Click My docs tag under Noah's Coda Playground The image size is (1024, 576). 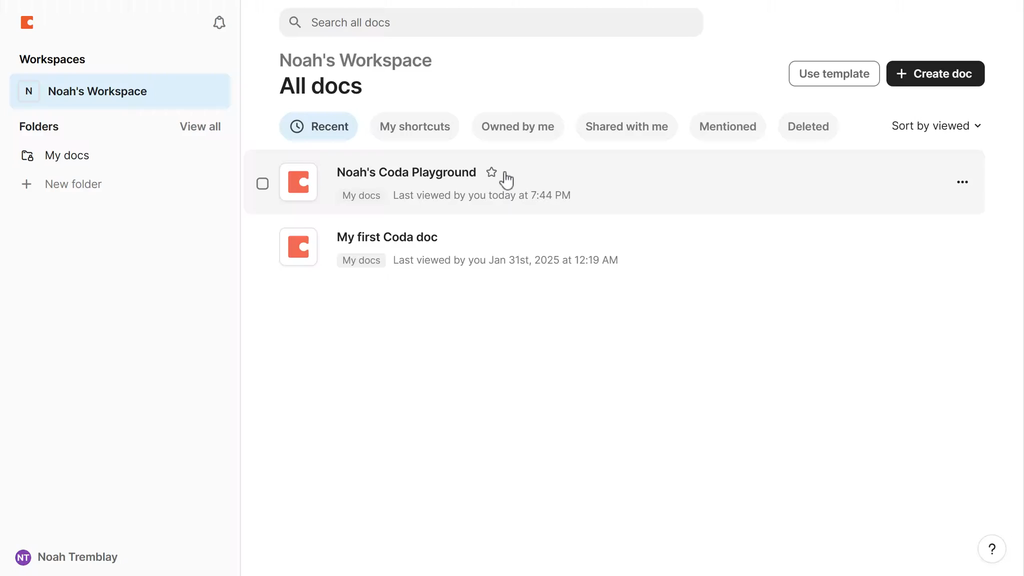[x=361, y=195]
